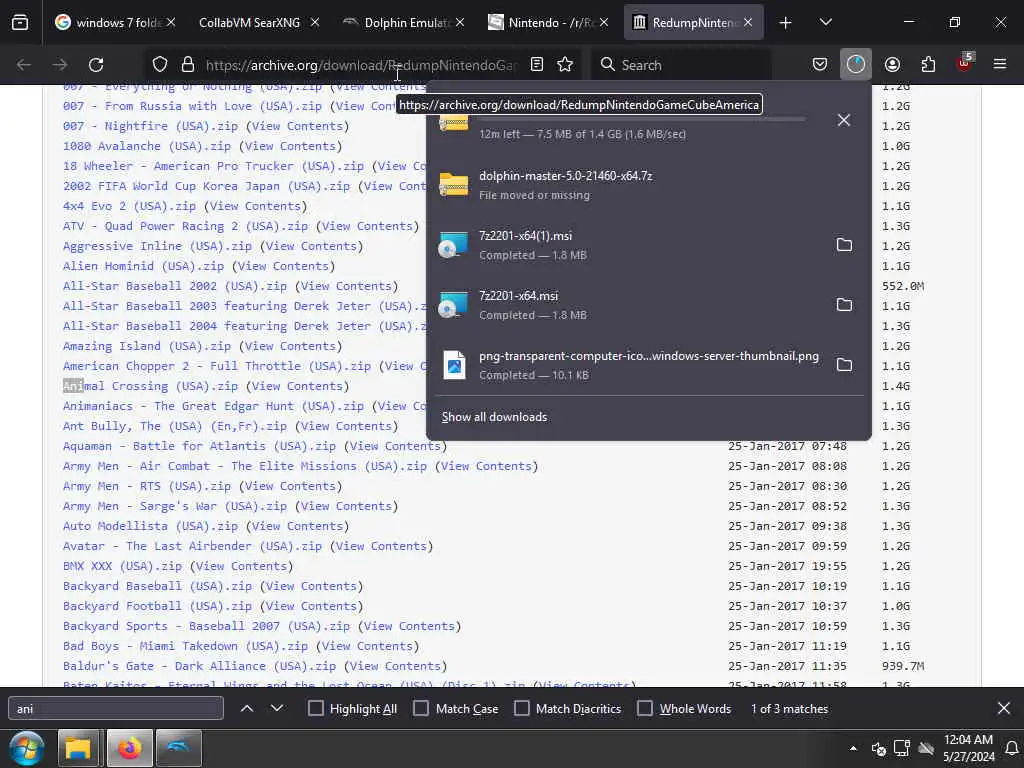Image resolution: width=1024 pixels, height=768 pixels.
Task: Select the RedumpNintendo active tab
Action: point(693,22)
